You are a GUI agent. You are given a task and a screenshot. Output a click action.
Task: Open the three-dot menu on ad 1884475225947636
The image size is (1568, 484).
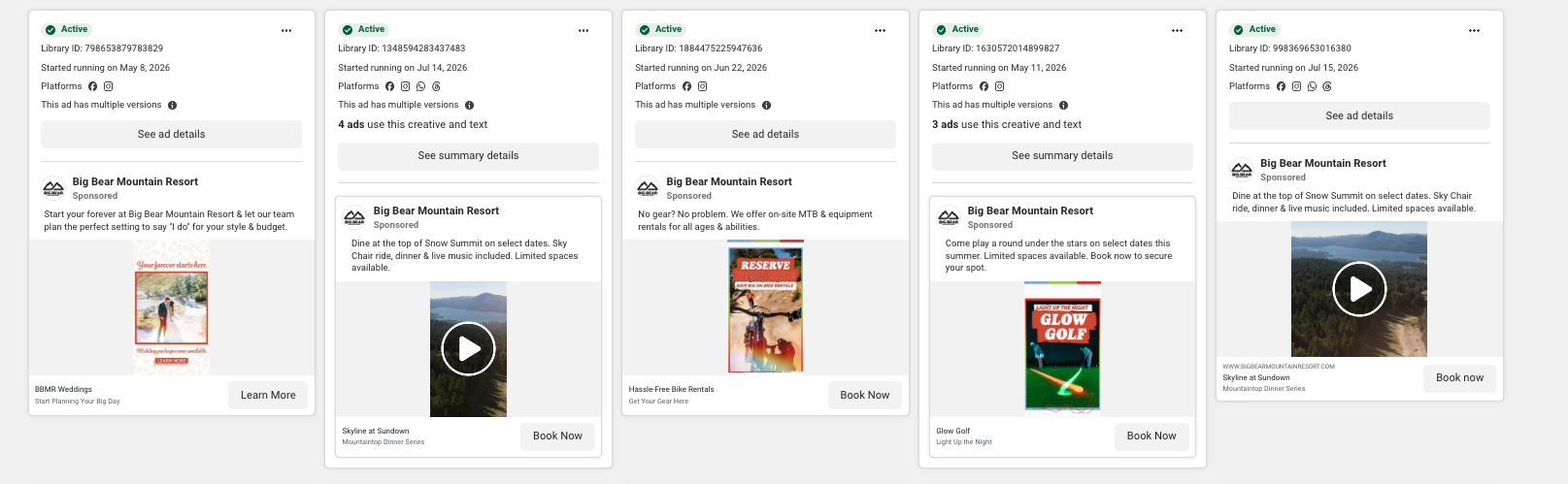tap(881, 30)
